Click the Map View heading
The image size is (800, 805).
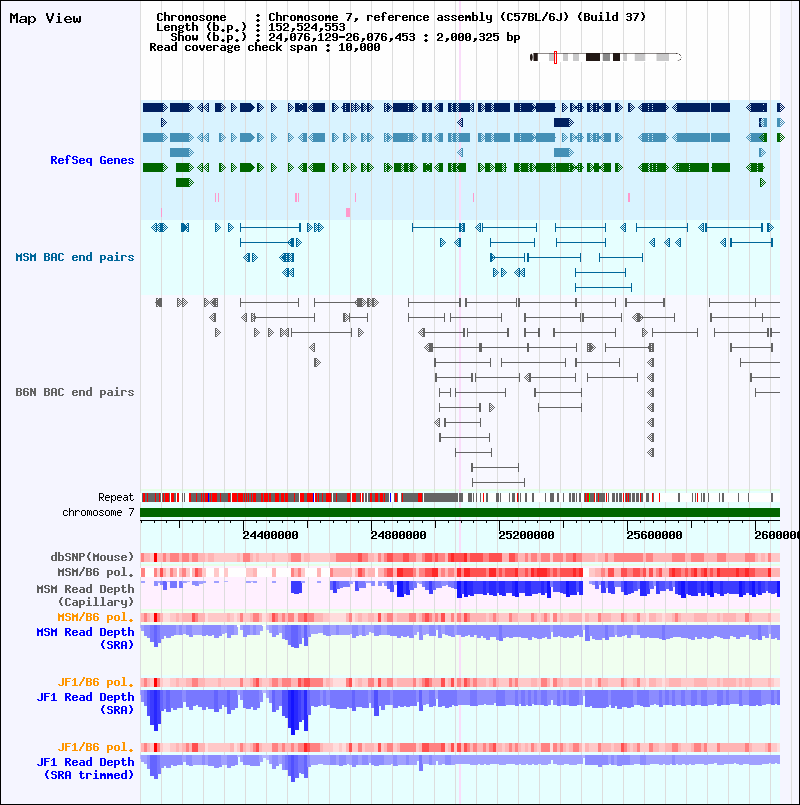point(45,18)
